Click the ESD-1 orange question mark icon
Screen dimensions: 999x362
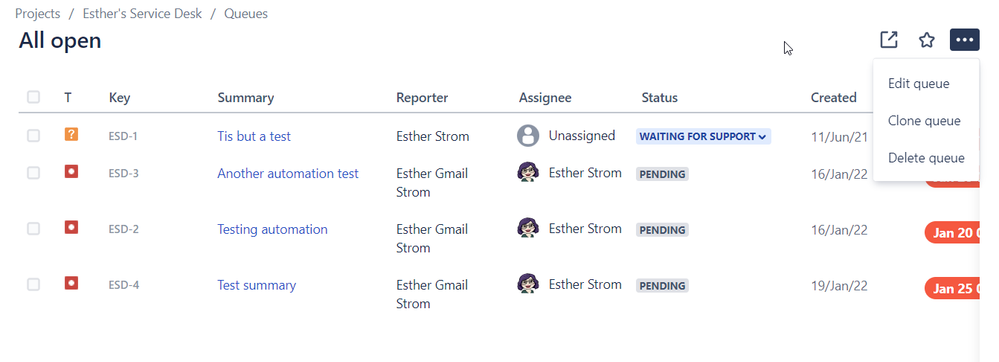tap(71, 134)
